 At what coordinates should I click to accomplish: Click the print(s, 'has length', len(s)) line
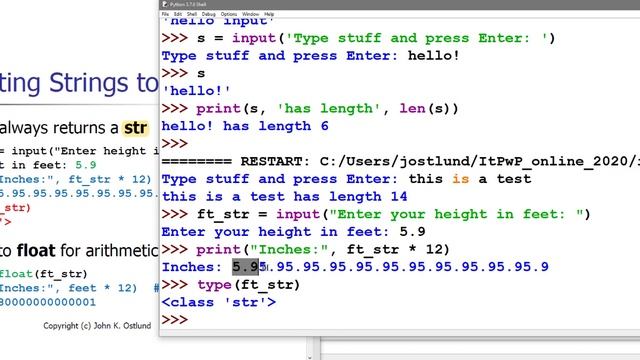pos(310,109)
